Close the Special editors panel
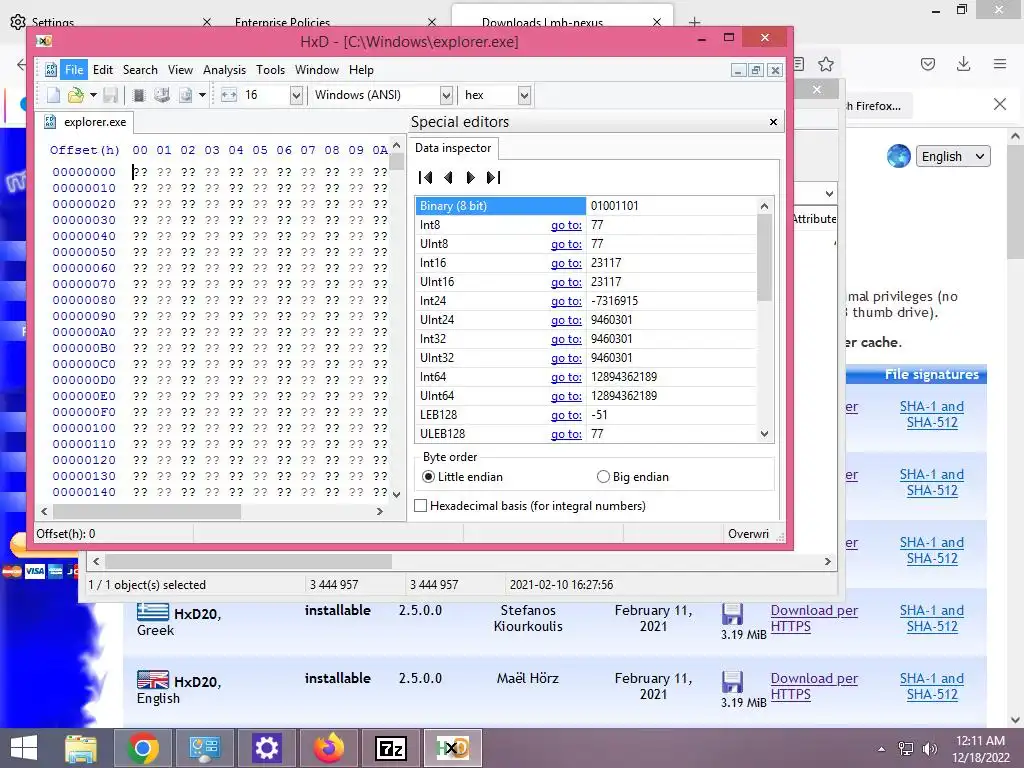 (773, 122)
